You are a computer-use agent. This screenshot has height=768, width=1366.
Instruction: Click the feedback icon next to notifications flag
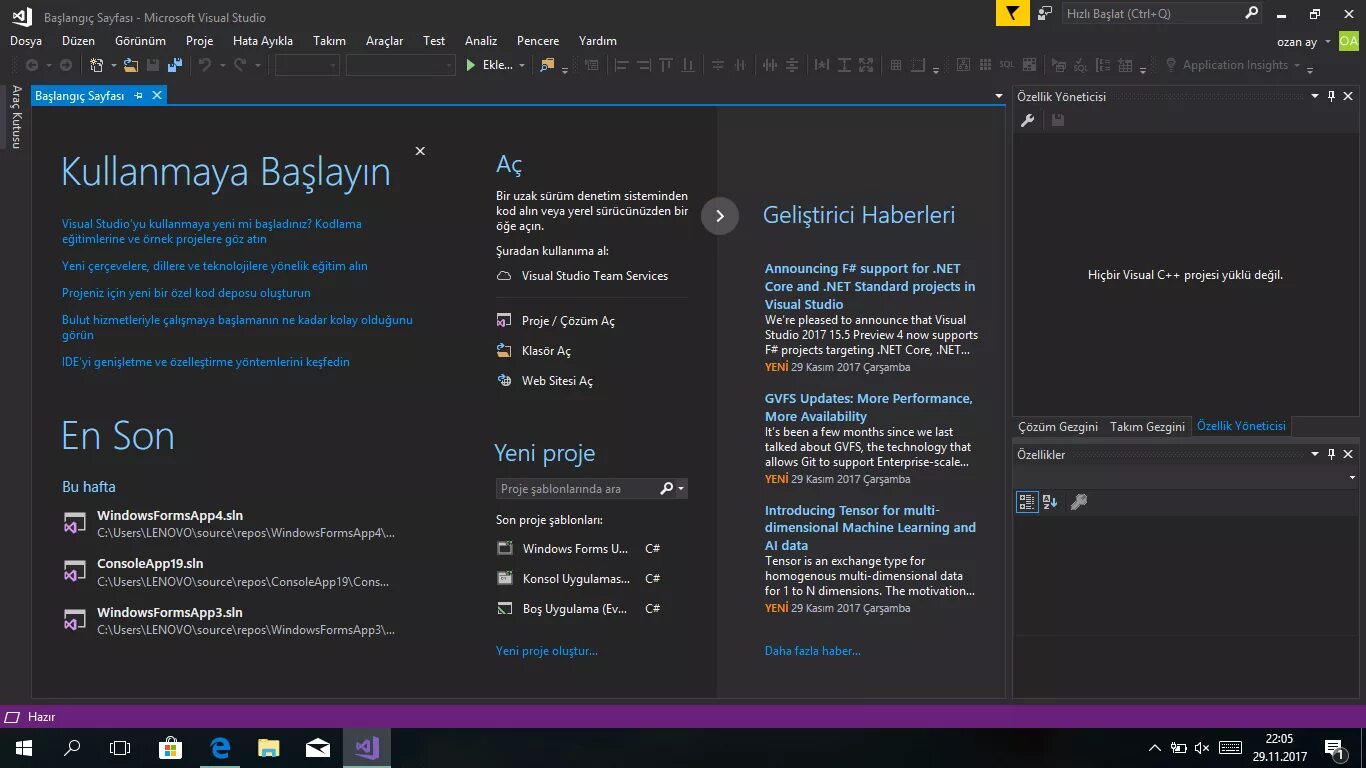[1045, 13]
